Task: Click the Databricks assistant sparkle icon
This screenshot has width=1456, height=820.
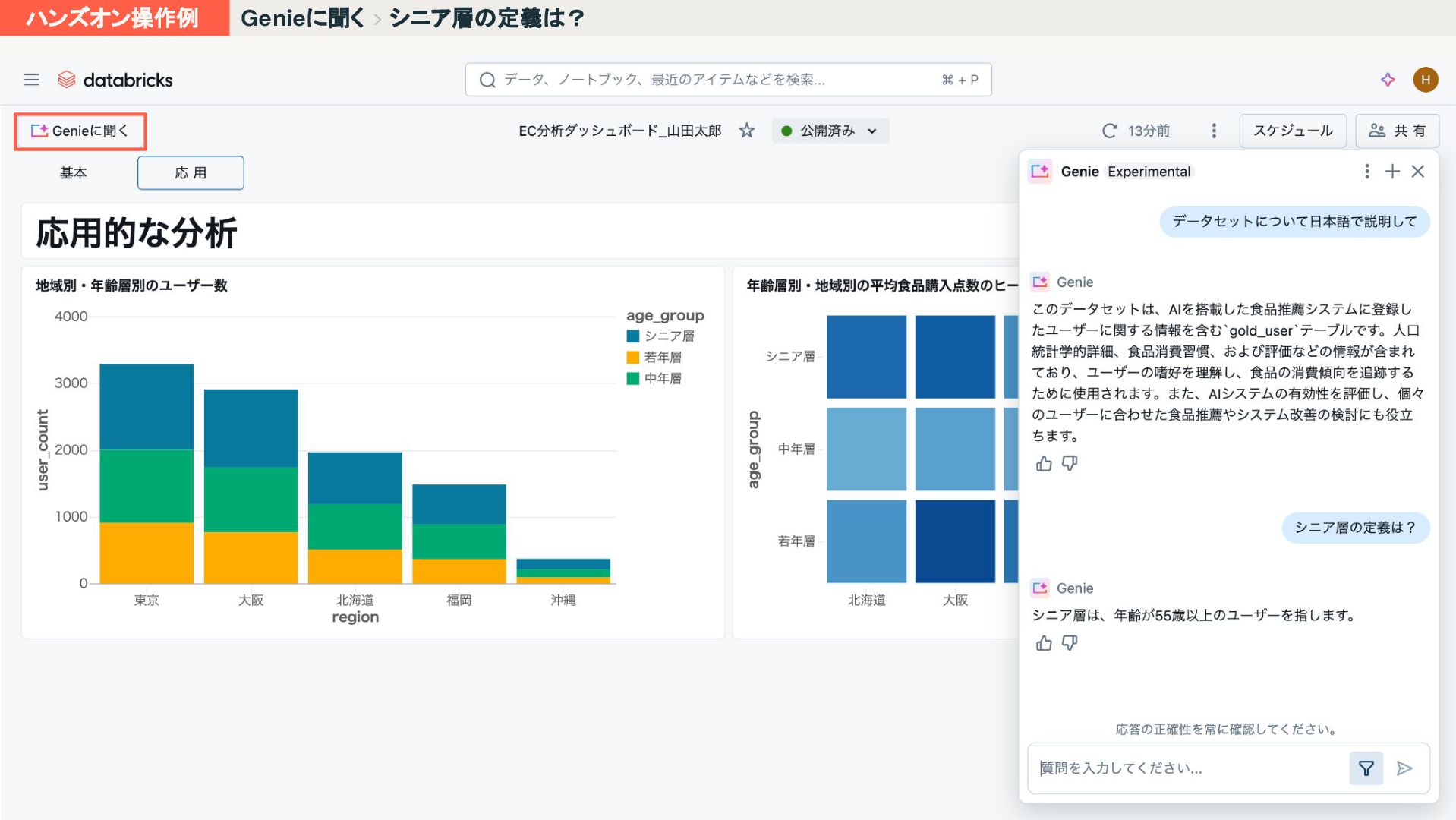Action: tap(1388, 80)
